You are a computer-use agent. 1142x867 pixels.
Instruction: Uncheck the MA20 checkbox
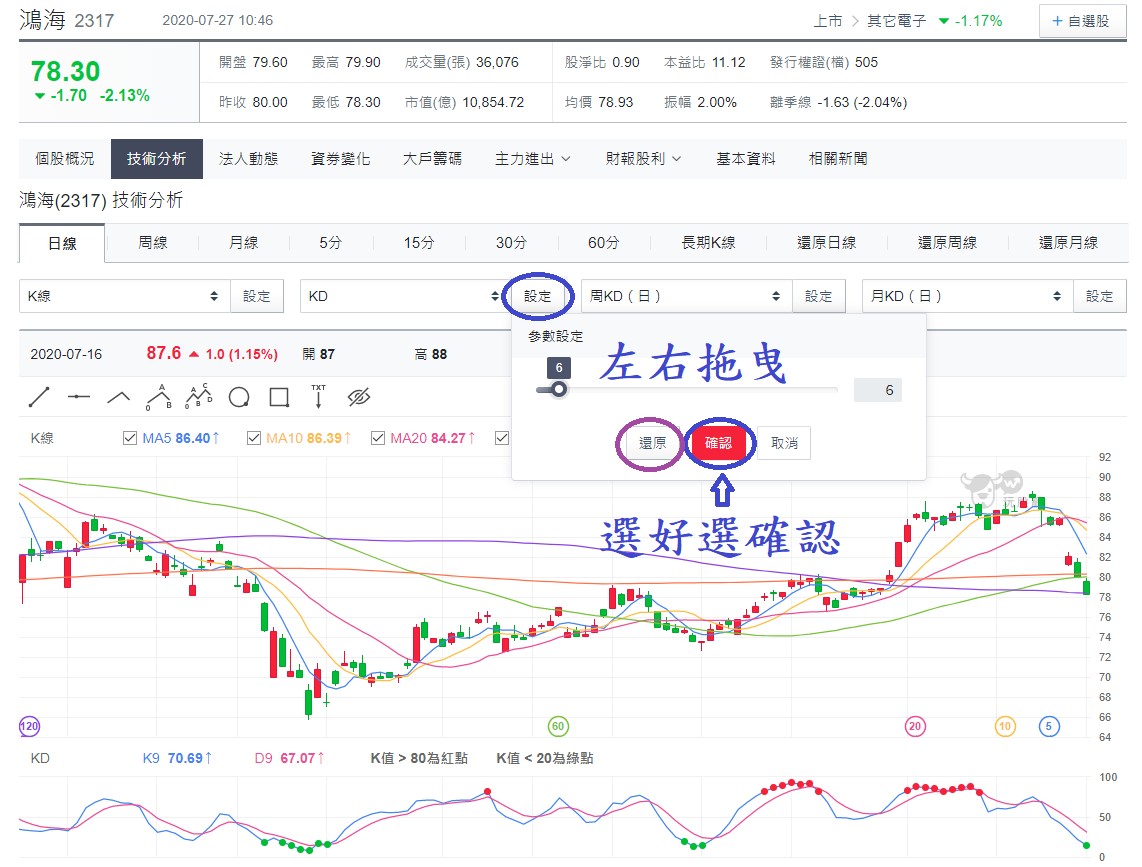[x=377, y=438]
